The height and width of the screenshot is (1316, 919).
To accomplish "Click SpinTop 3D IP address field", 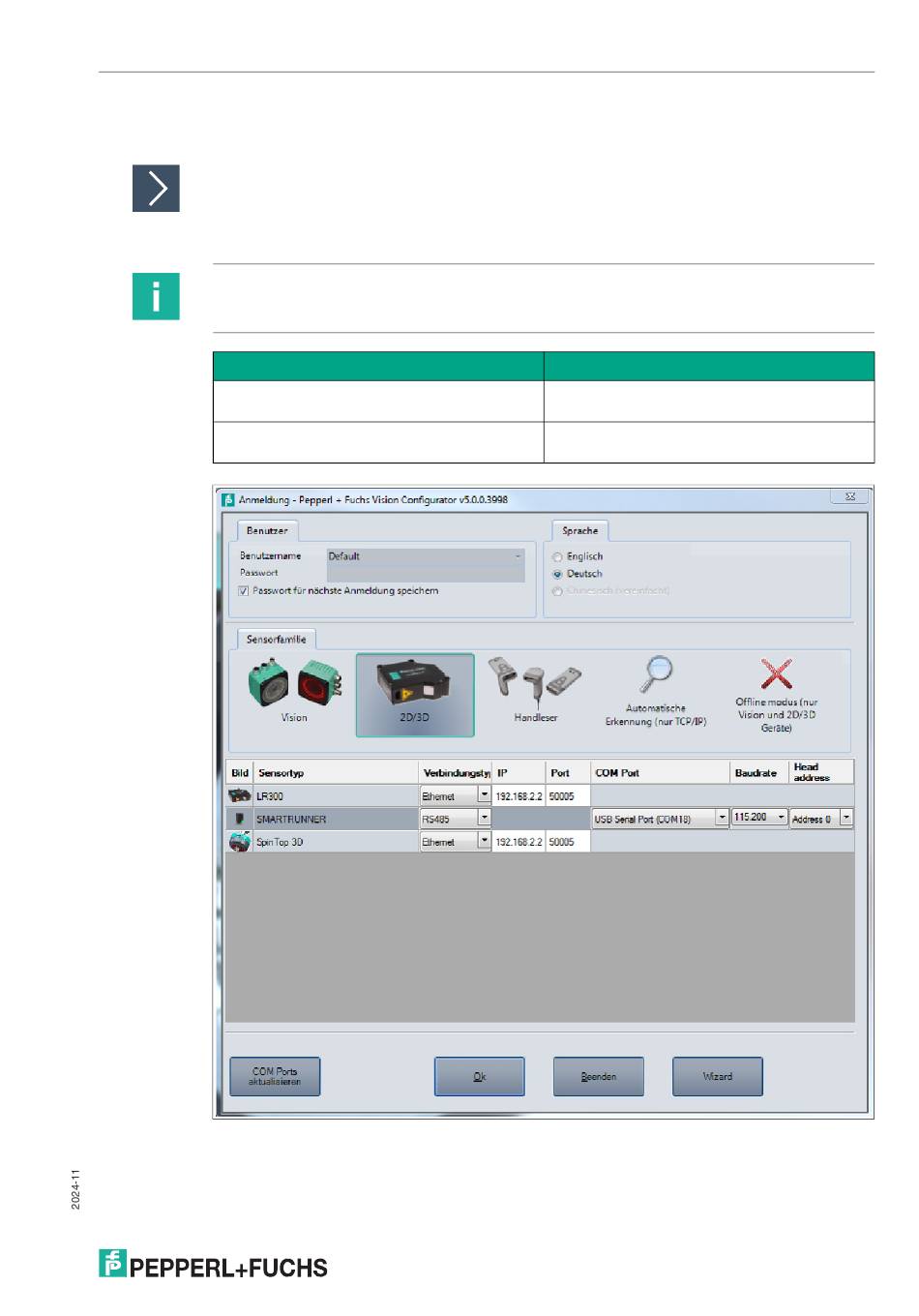I will pyautogui.click(x=519, y=842).
